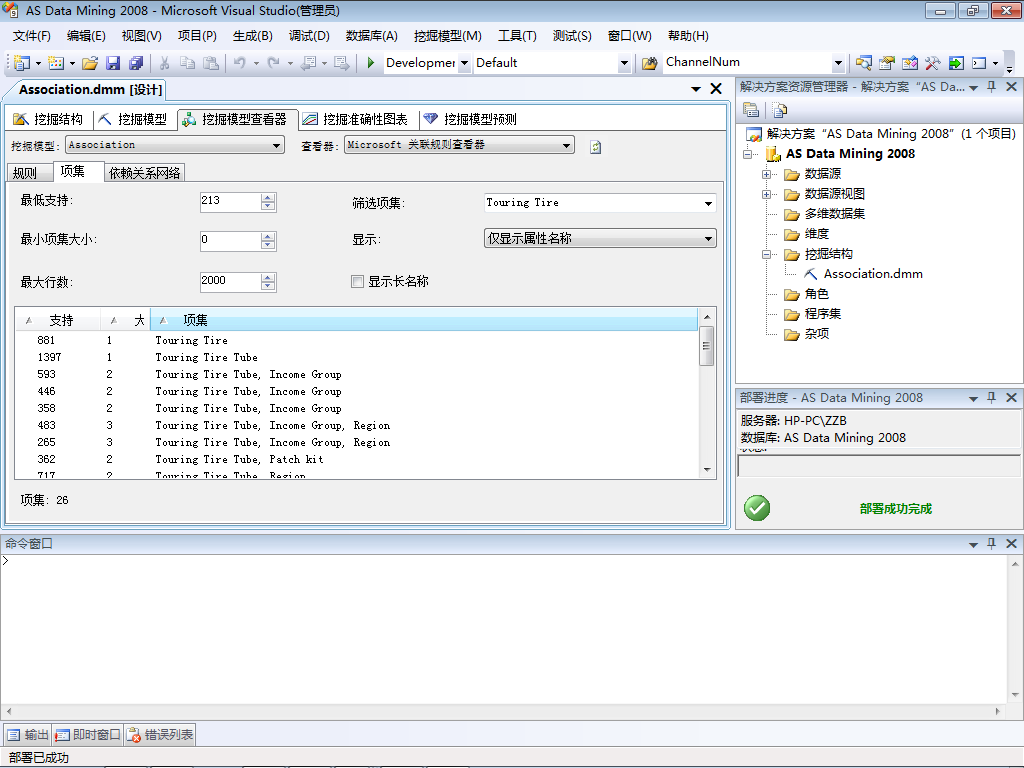This screenshot has height=768, width=1024.
Task: Select Association.dmm in Solution Explorer
Action: [872, 274]
